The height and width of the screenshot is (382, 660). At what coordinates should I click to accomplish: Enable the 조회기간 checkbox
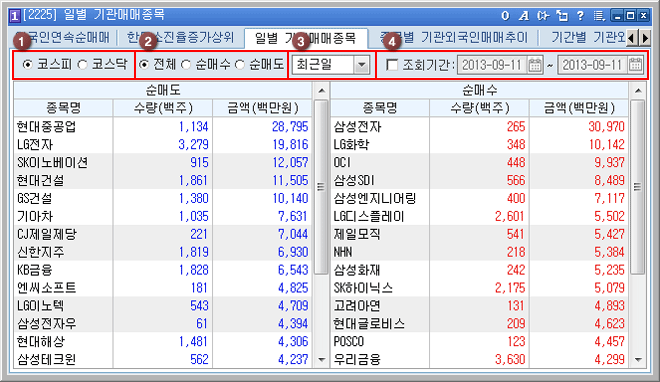click(392, 65)
